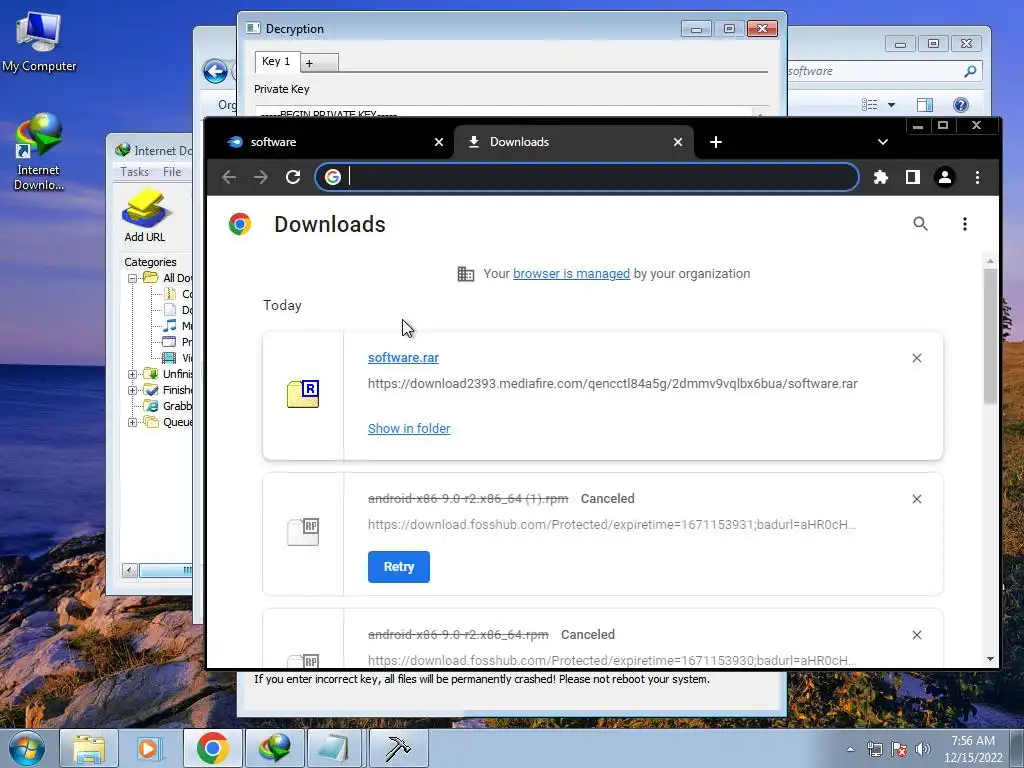Screen dimensions: 1024x768
Task: Change Explorer view icon
Action: click(x=869, y=105)
